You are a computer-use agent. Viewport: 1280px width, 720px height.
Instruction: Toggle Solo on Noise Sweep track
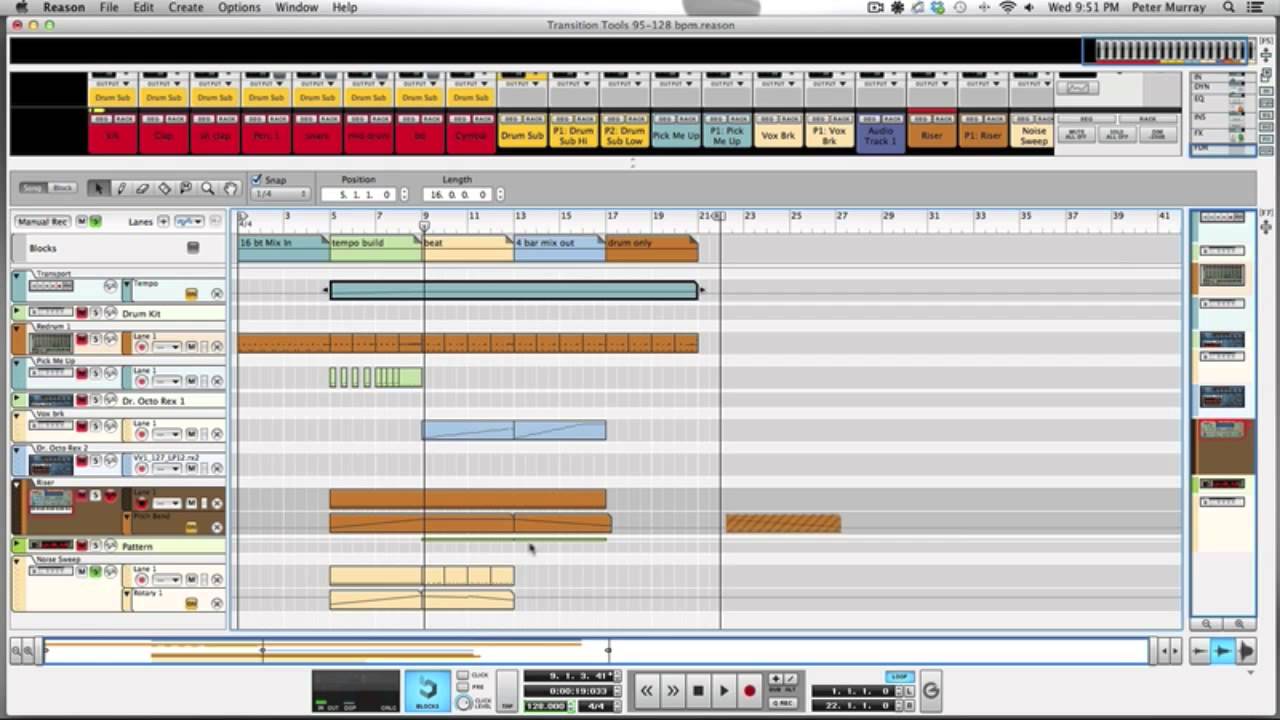[96, 571]
